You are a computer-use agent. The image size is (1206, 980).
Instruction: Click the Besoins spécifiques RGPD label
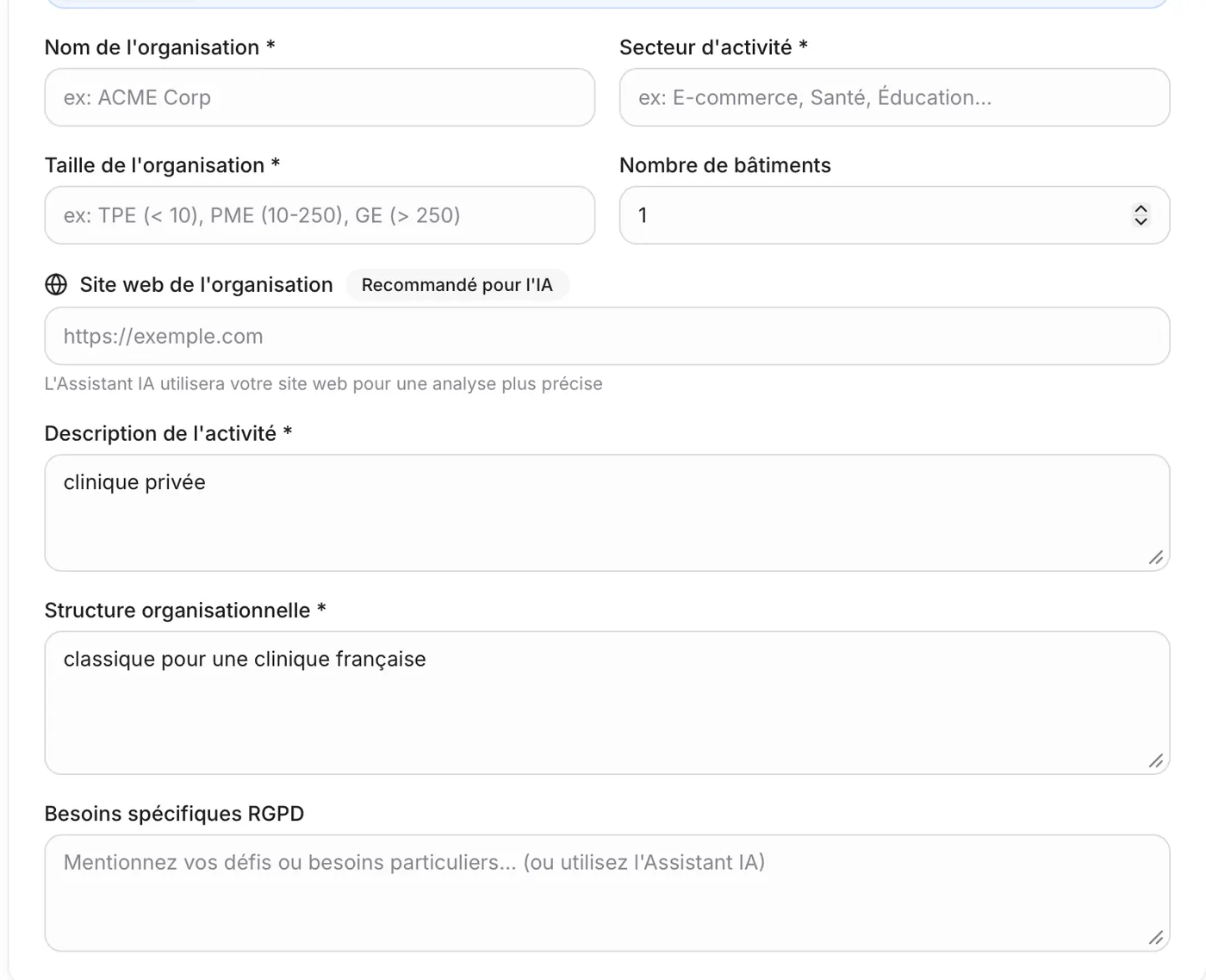pos(174,814)
